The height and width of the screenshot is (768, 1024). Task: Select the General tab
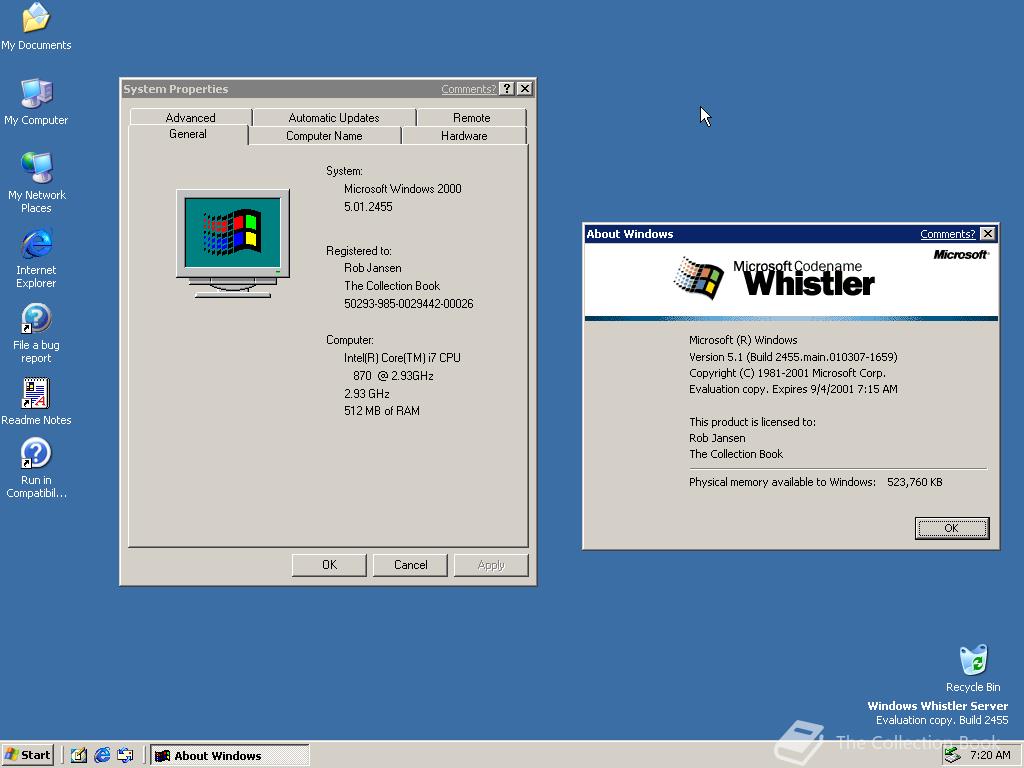click(187, 134)
